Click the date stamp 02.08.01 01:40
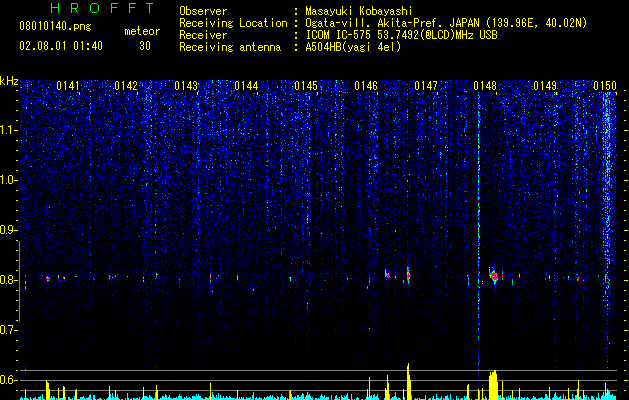Screen dimensions: 629x400 (x=61, y=46)
